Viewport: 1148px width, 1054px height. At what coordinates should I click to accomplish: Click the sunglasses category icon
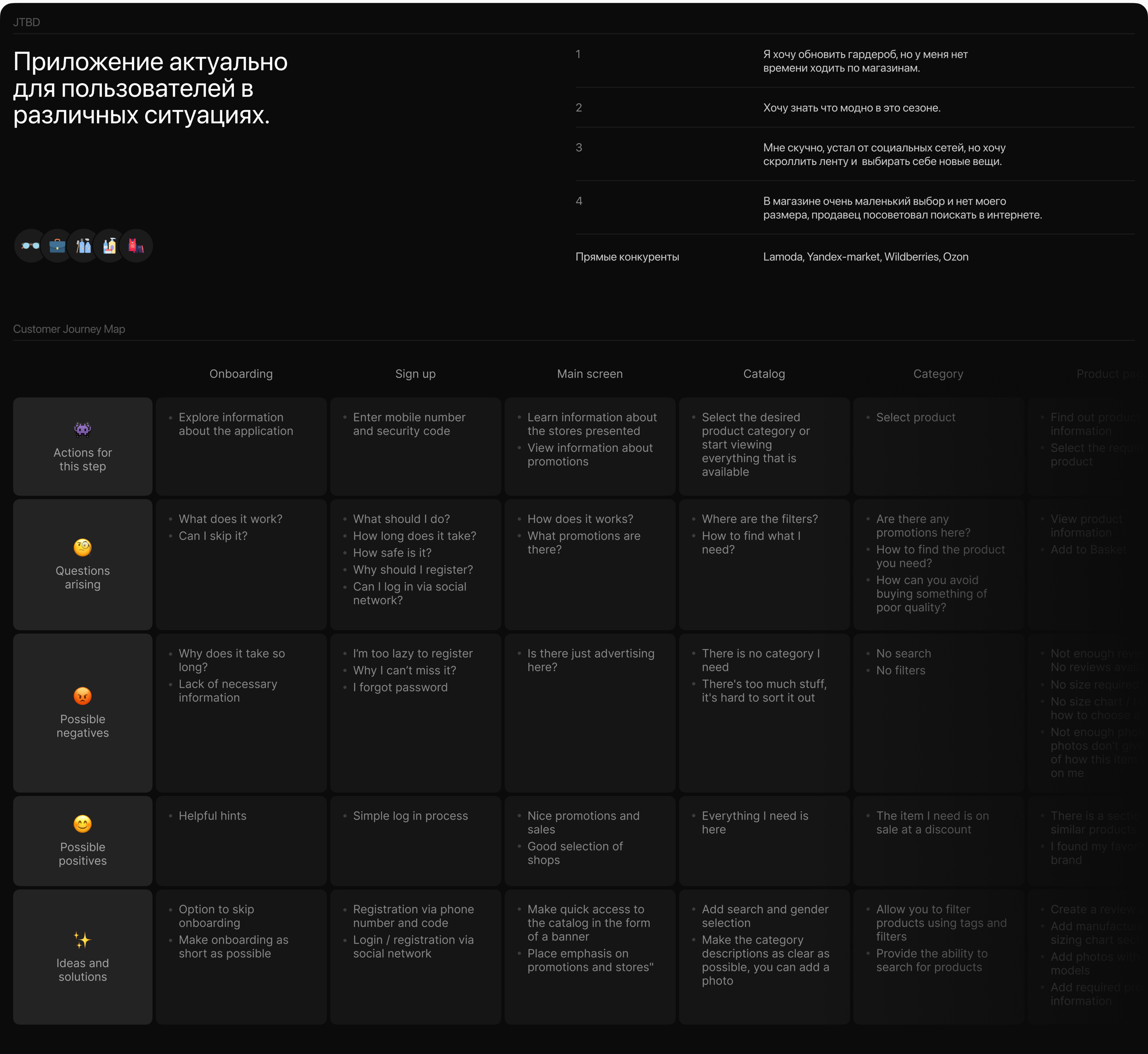pos(30,246)
